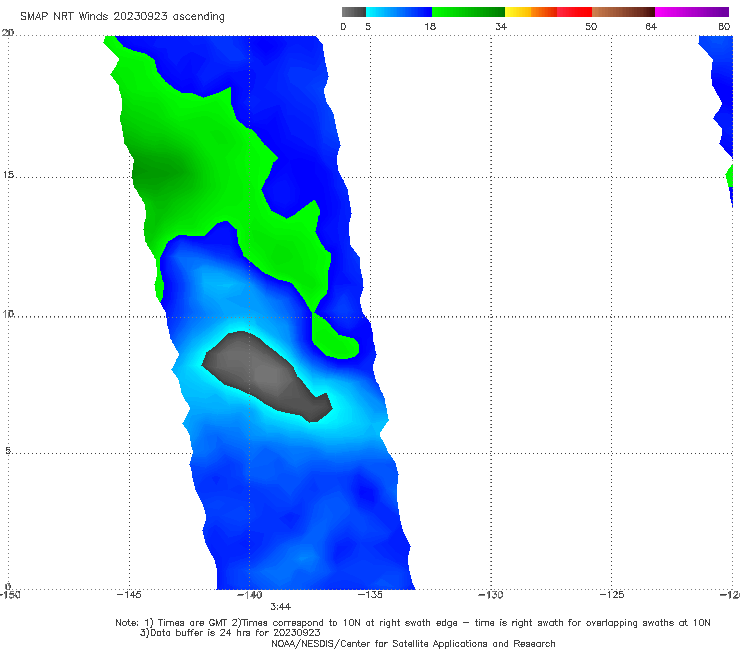740x650 pixels.
Task: Click the latitude label '10' on the axis
Action: tap(8, 314)
